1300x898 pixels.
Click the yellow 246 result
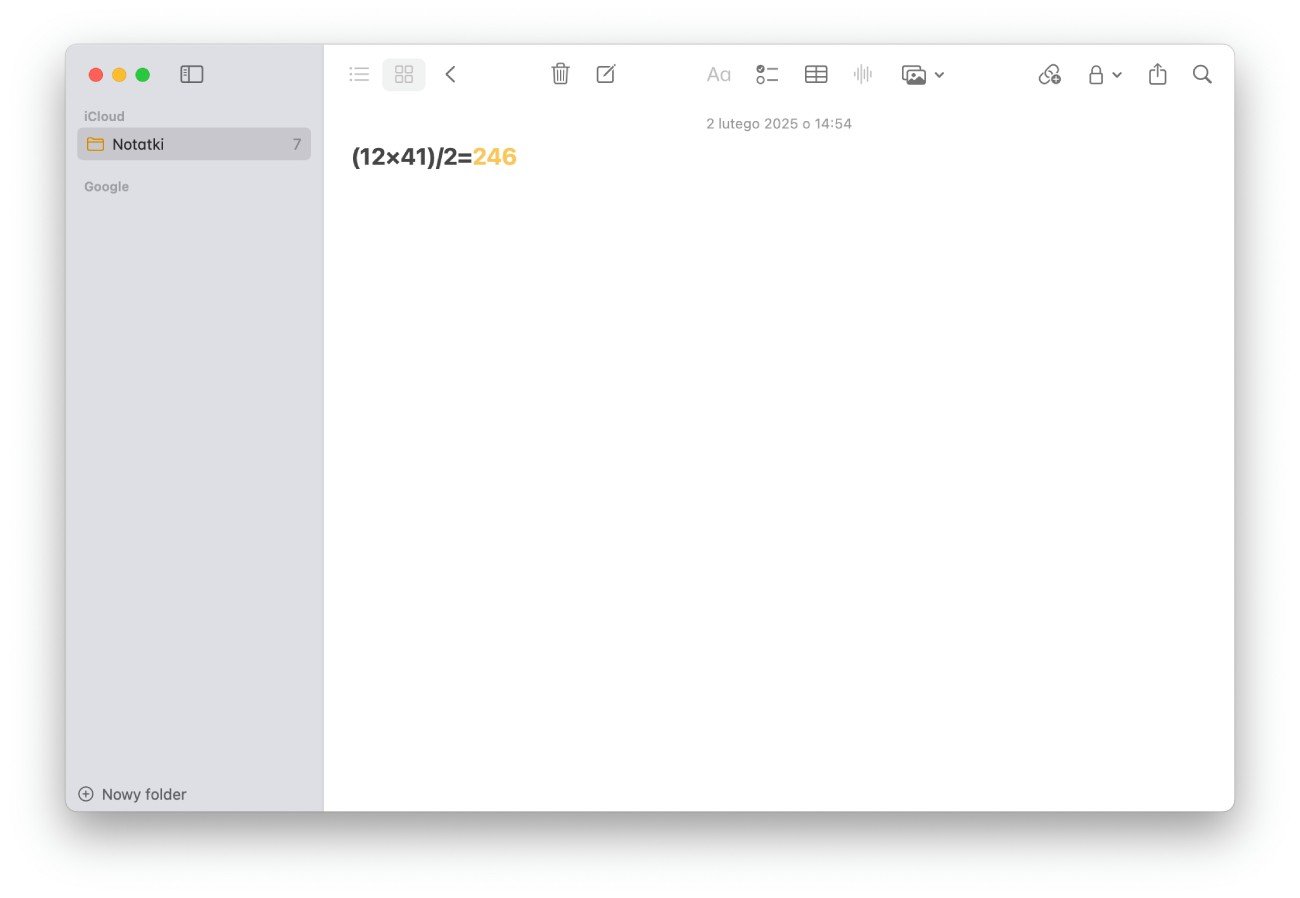coord(495,157)
